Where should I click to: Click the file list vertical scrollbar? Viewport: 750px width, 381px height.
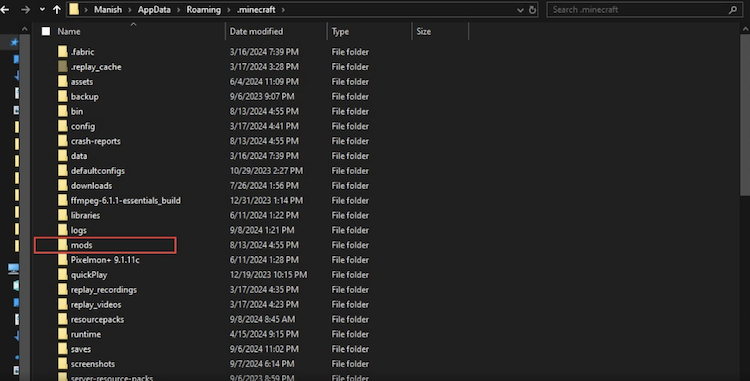745,115
